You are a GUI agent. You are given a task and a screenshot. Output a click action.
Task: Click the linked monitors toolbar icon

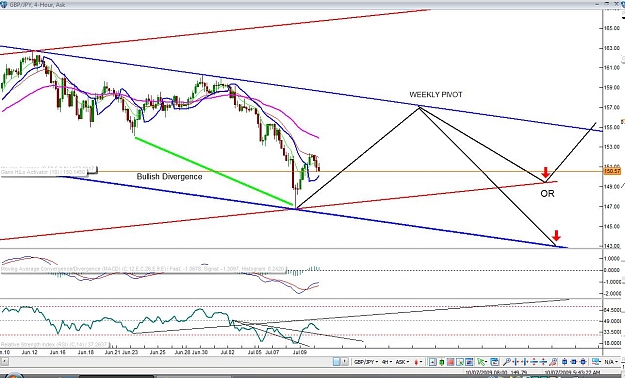[x=596, y=362]
